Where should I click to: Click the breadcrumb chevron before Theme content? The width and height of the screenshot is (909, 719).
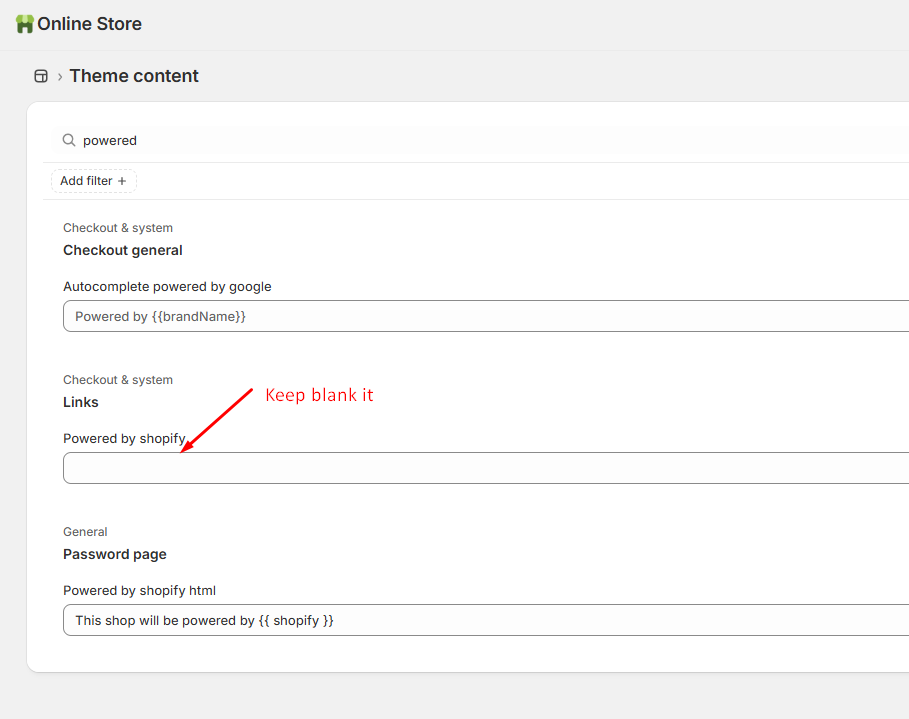60,77
